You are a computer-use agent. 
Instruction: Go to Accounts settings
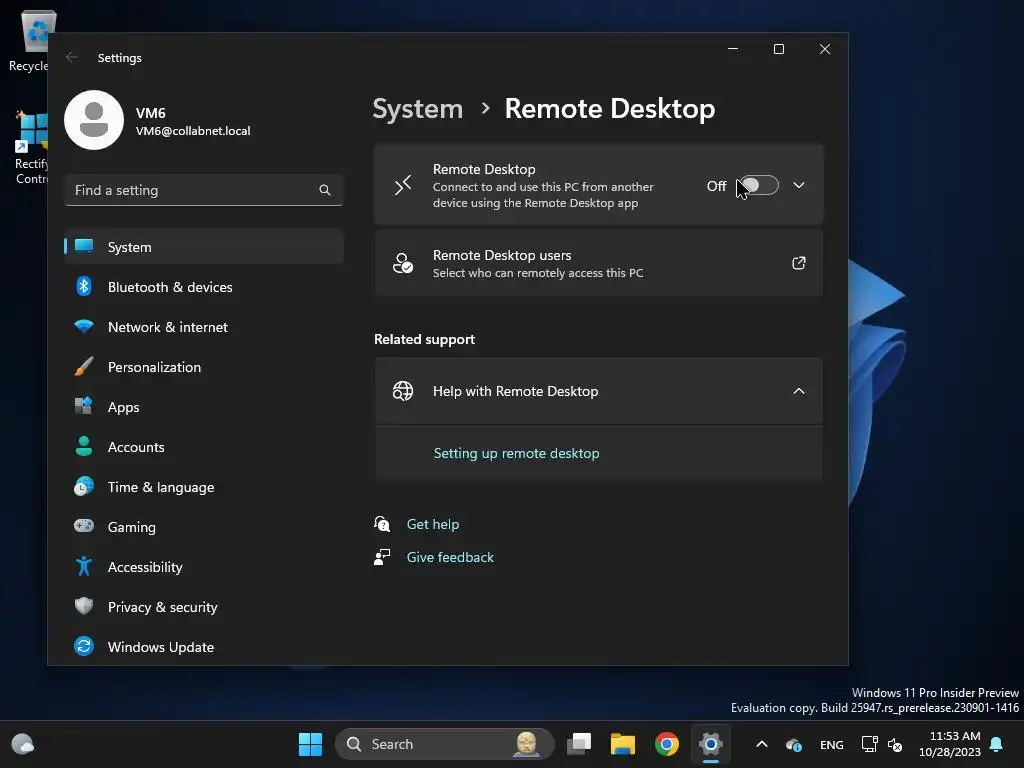pyautogui.click(x=204, y=447)
